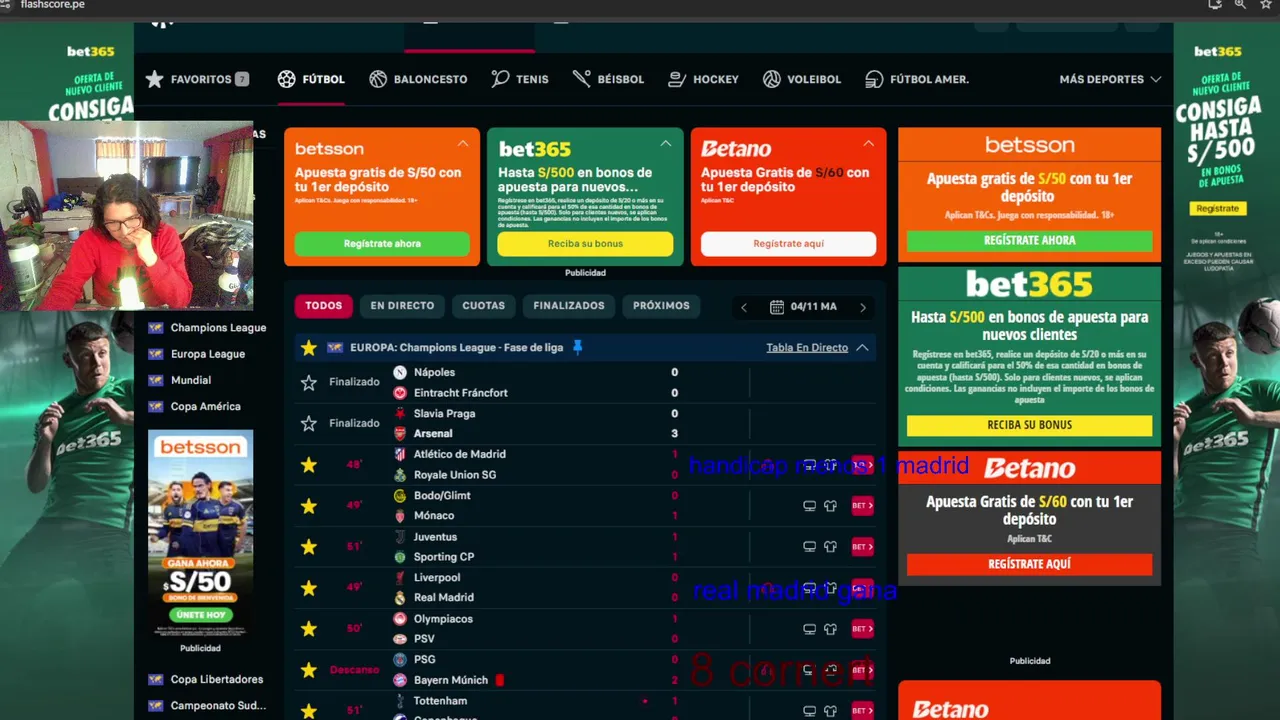Open Fútbol Amer. helmet sport

tap(917, 79)
